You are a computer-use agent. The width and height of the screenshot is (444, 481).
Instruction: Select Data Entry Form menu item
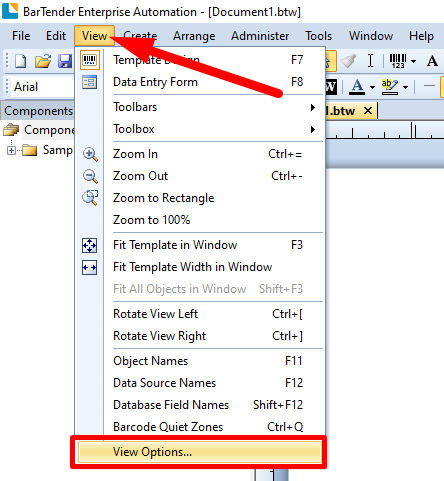208,82
